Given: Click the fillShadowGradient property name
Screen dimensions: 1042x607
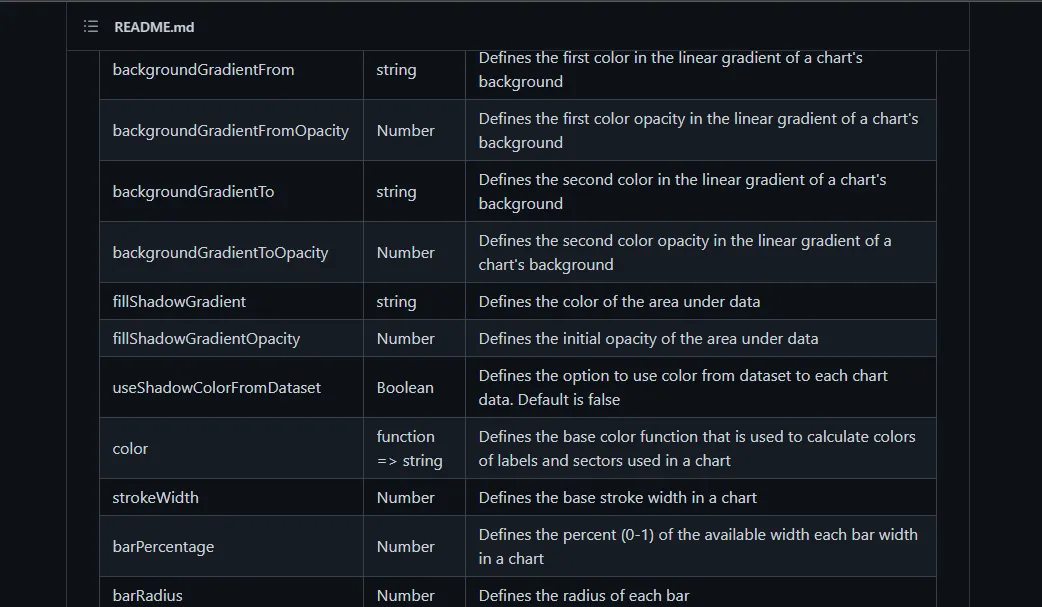Looking at the screenshot, I should click(179, 302).
